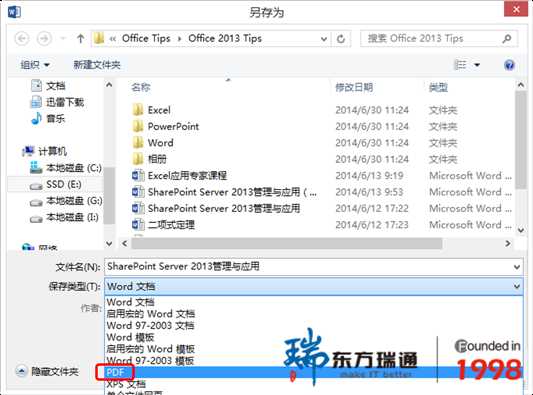Click date '2014/6/12 17:23'
The width and height of the screenshot is (533, 395).
pyautogui.click(x=372, y=225)
